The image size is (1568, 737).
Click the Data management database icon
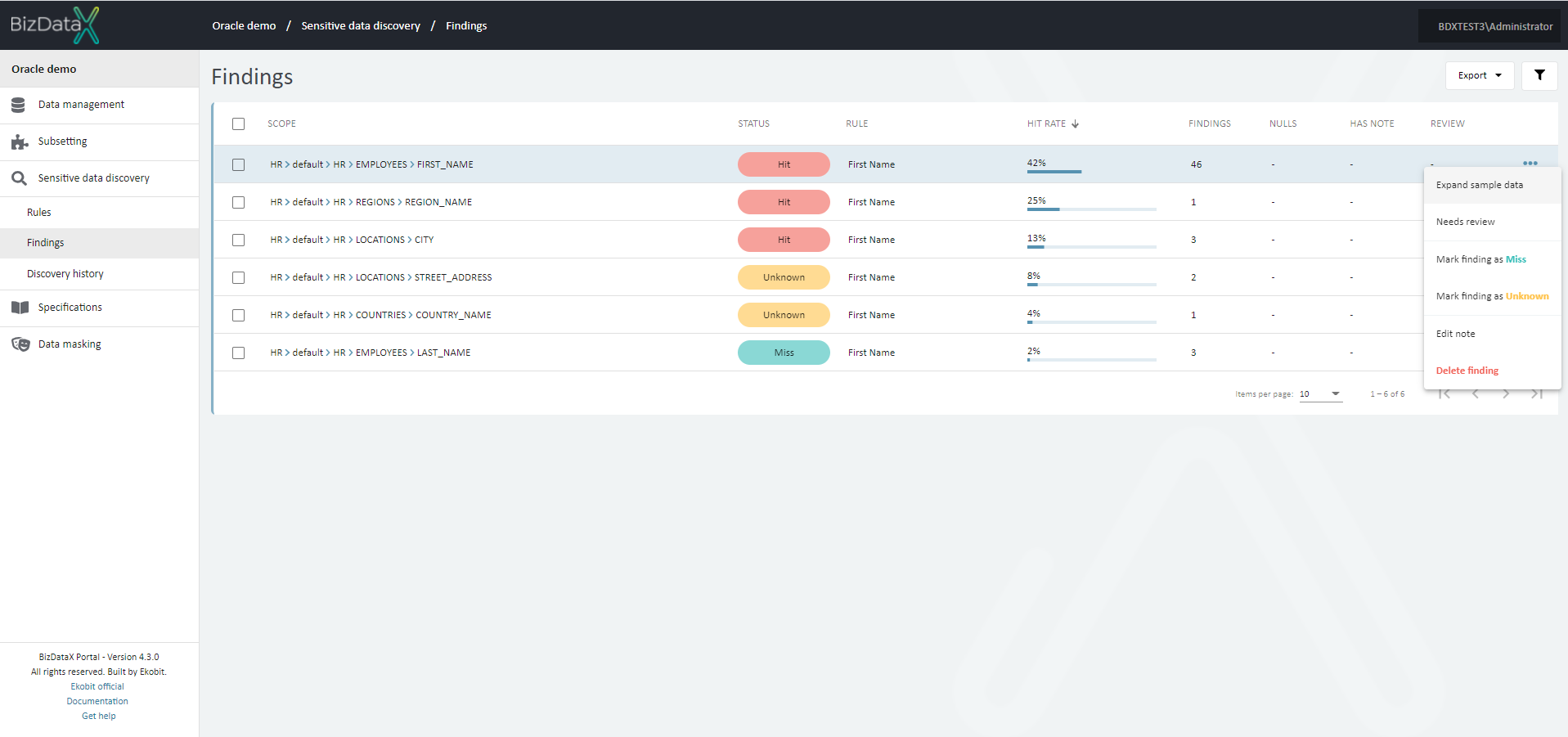click(18, 105)
